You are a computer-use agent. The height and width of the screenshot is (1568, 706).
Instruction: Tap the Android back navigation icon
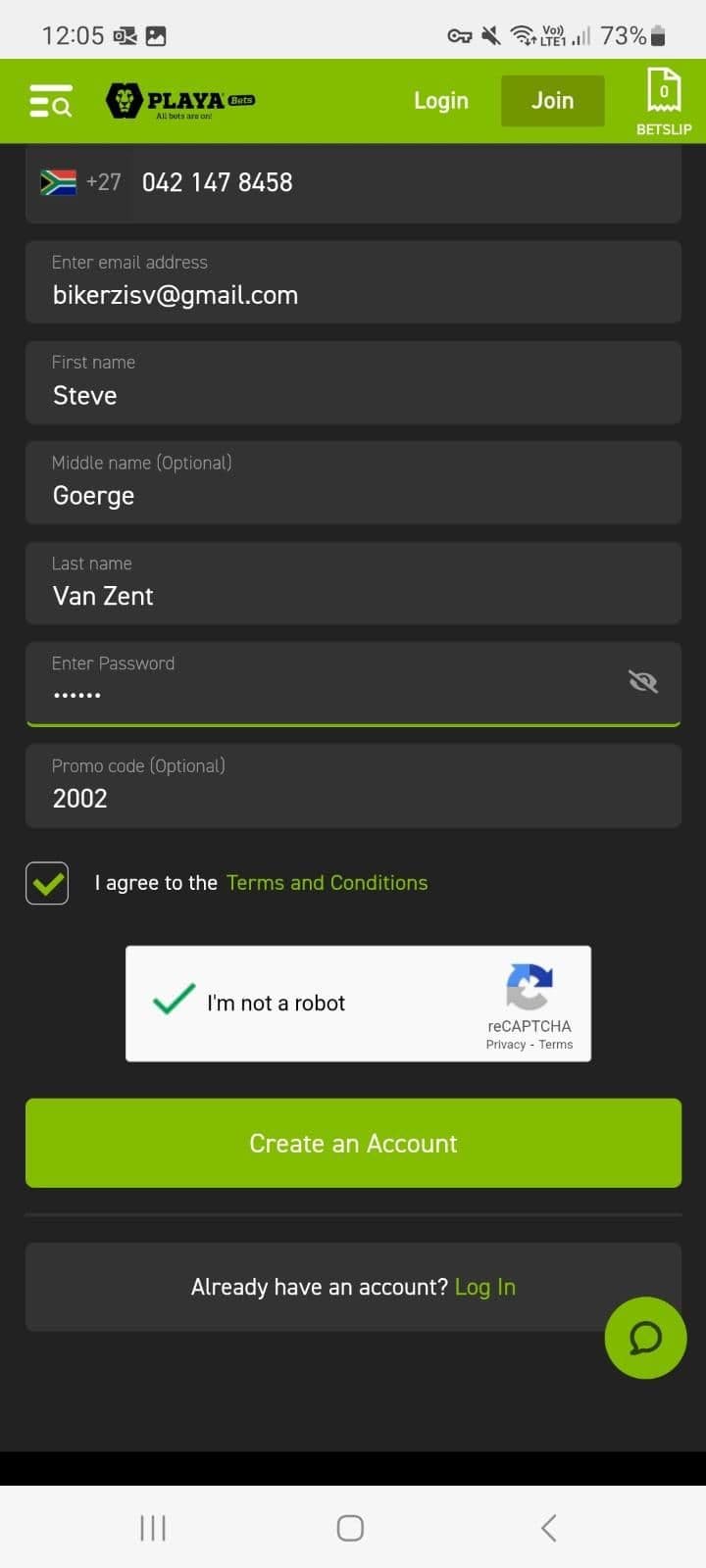point(548,1527)
